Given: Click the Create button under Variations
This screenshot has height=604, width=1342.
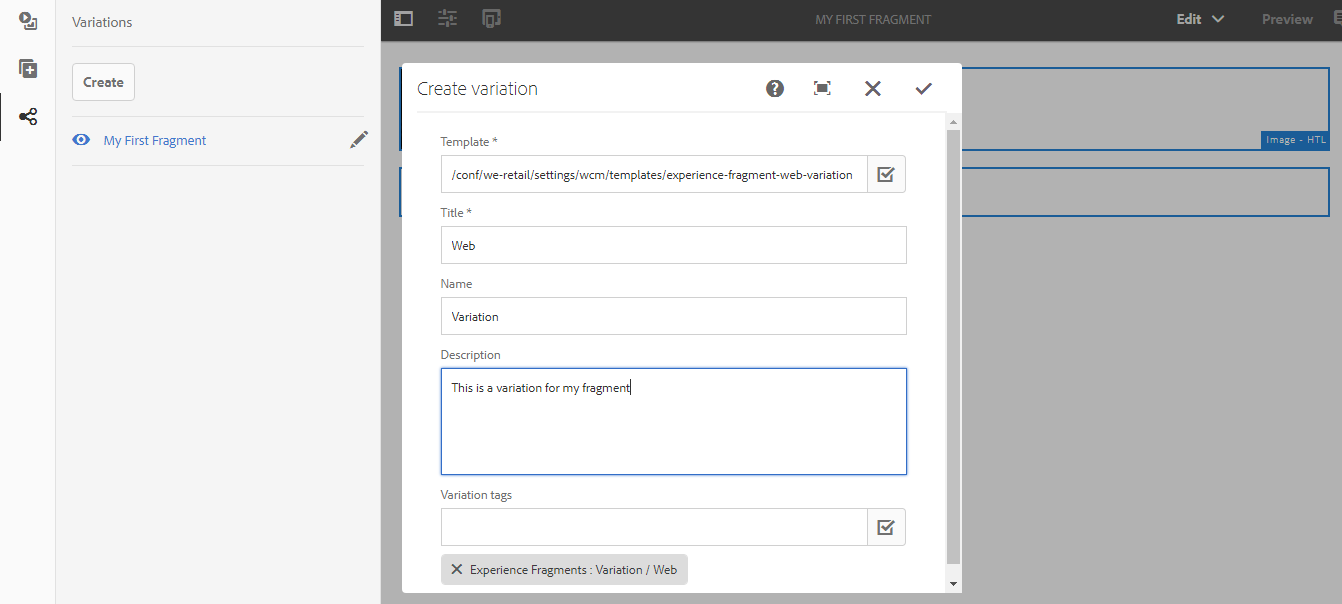Looking at the screenshot, I should point(103,81).
